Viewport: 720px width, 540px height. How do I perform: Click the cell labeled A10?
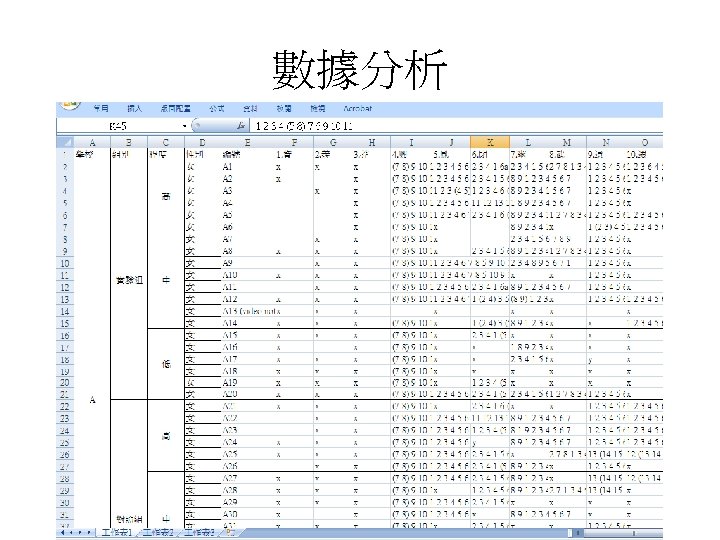(248, 275)
